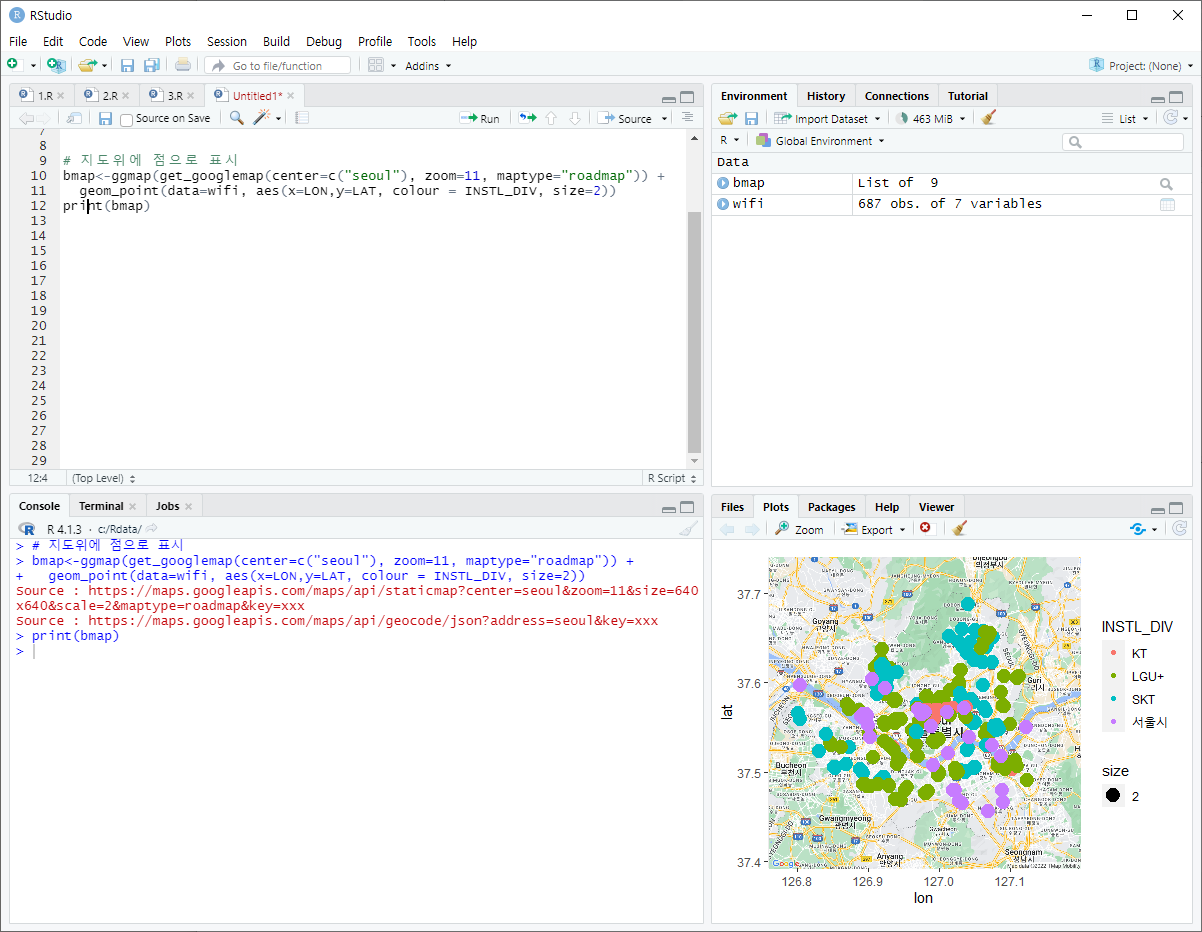Open Import Dataset dropdown
The image size is (1202, 932).
[x=827, y=118]
